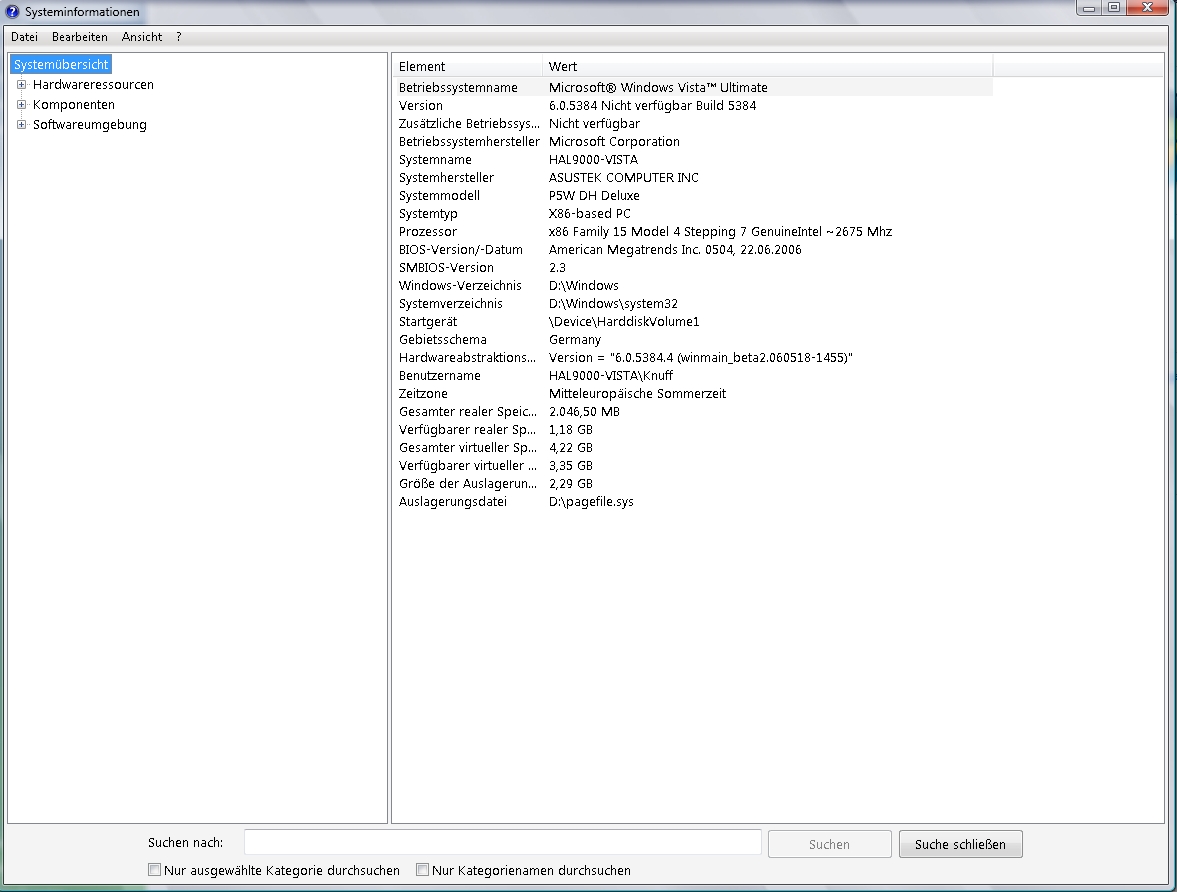Close the Systeminformationen window
This screenshot has height=892, width=1177.
[1148, 8]
